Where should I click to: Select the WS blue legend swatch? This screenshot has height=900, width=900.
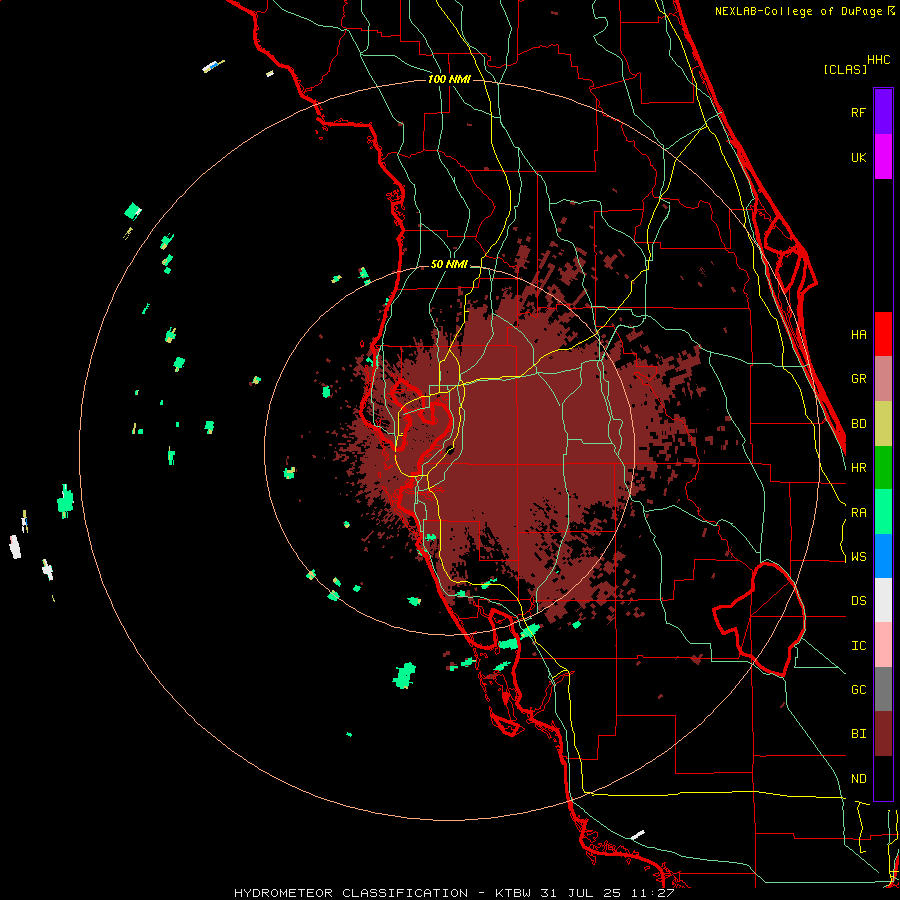click(883, 556)
